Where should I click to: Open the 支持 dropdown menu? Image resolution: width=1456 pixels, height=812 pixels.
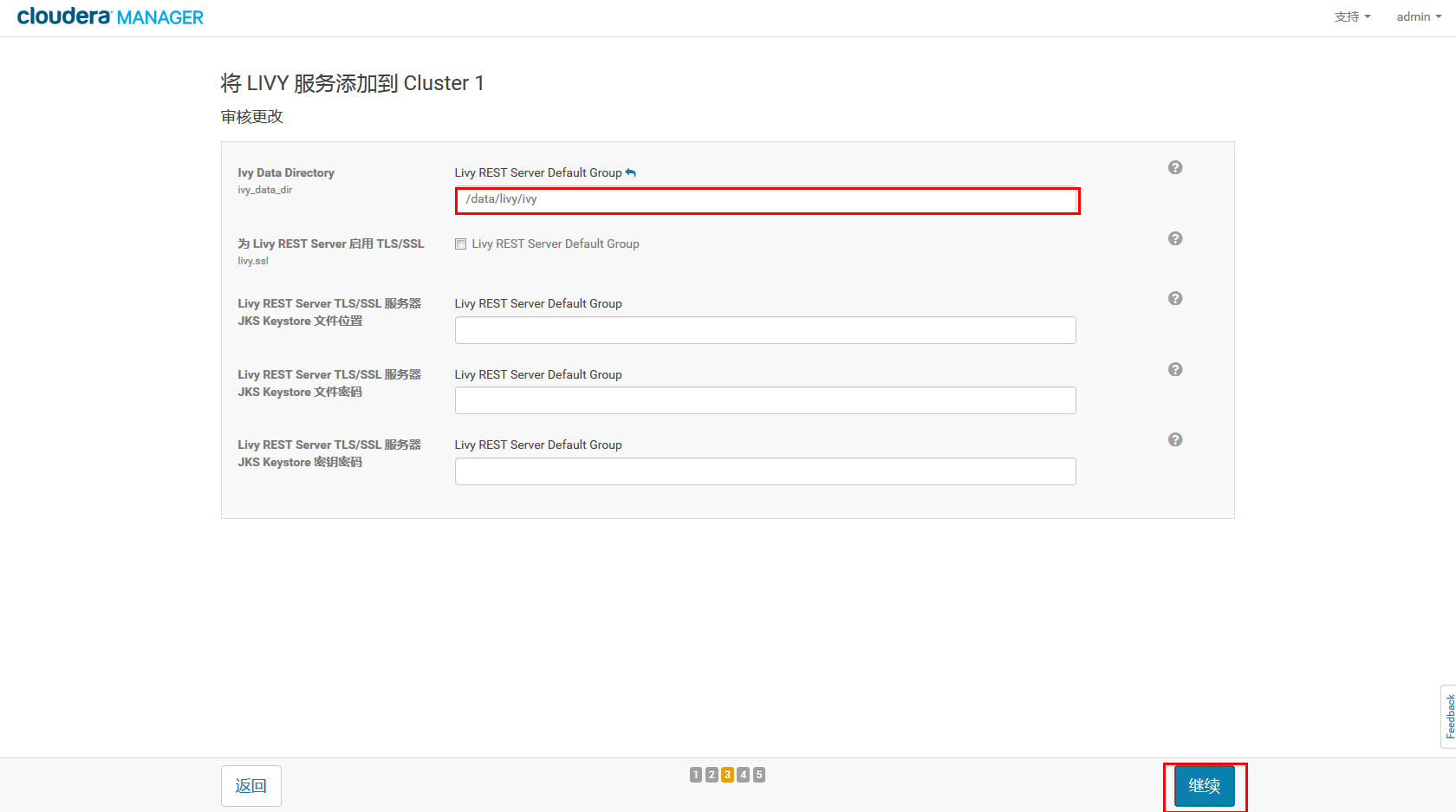click(x=1352, y=16)
